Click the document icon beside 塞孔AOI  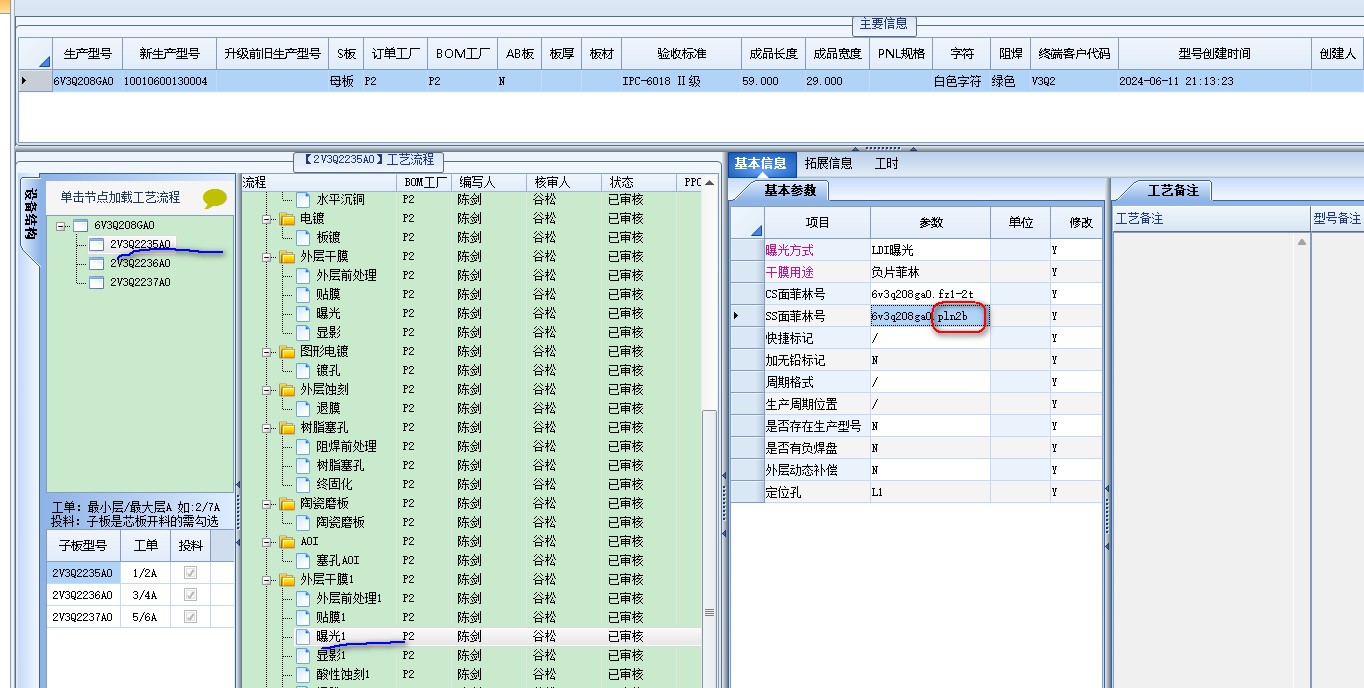(304, 560)
